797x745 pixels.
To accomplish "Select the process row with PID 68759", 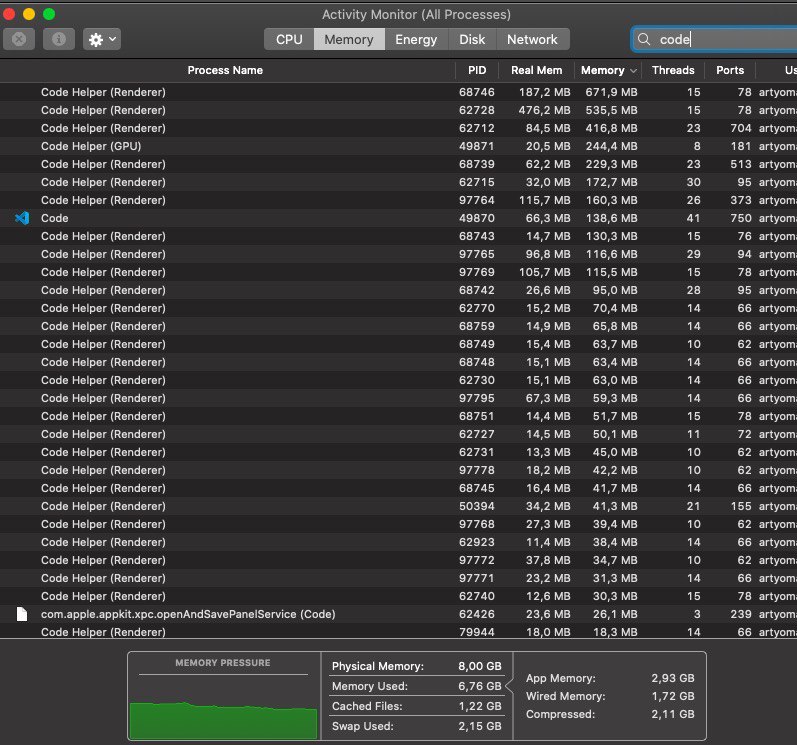I will click(398, 326).
